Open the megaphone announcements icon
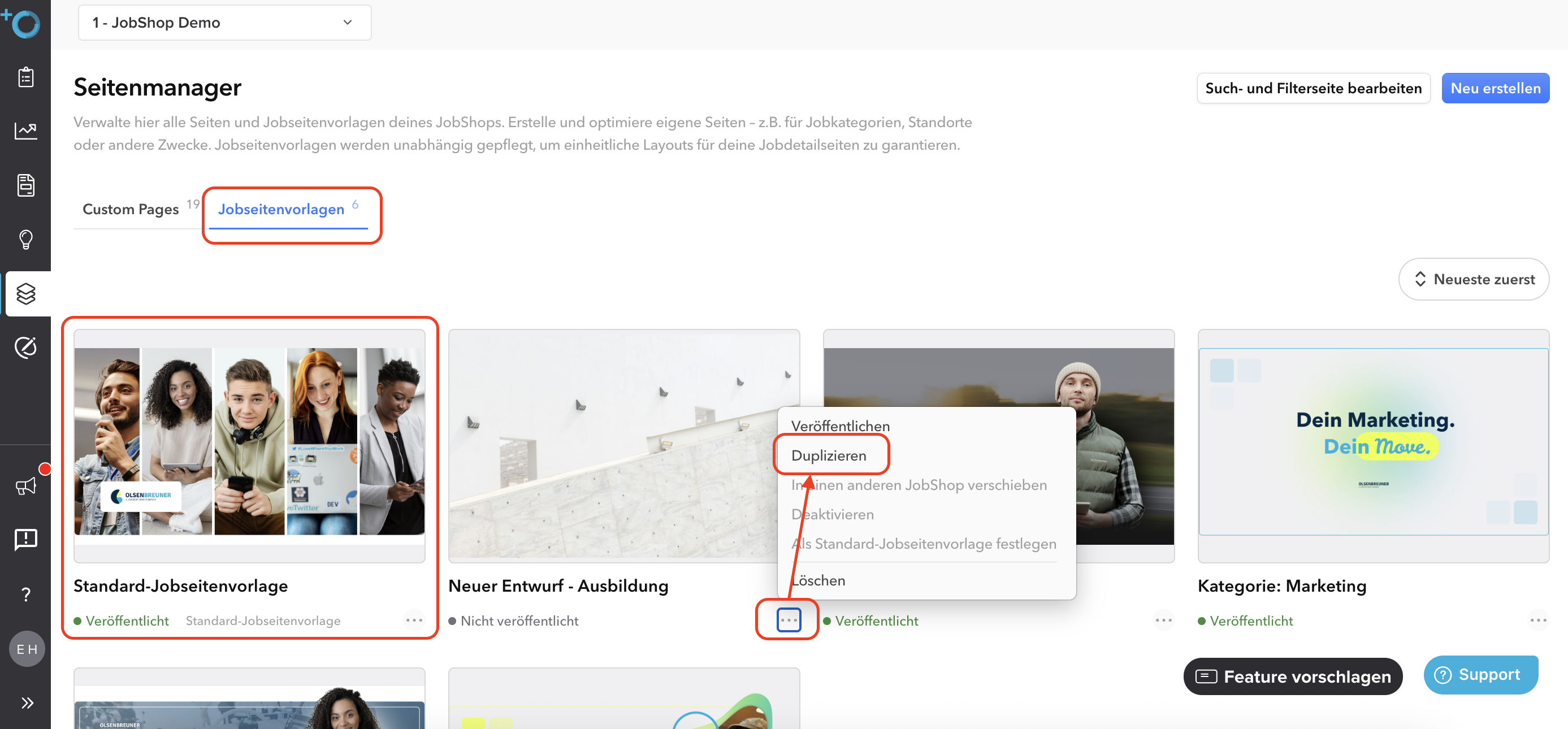Image resolution: width=1568 pixels, height=729 pixels. click(x=25, y=485)
